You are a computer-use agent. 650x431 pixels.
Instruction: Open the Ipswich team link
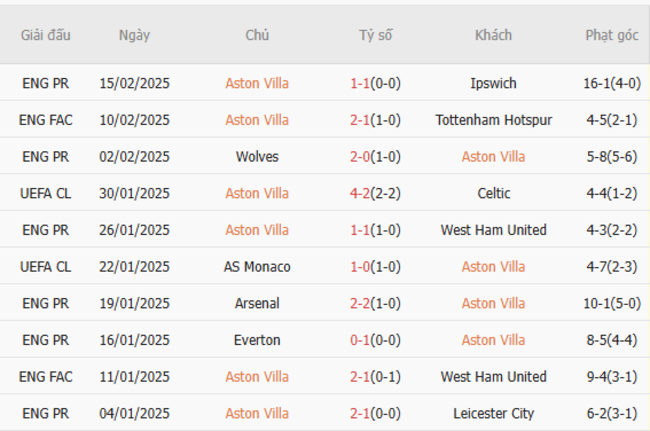[x=493, y=83]
